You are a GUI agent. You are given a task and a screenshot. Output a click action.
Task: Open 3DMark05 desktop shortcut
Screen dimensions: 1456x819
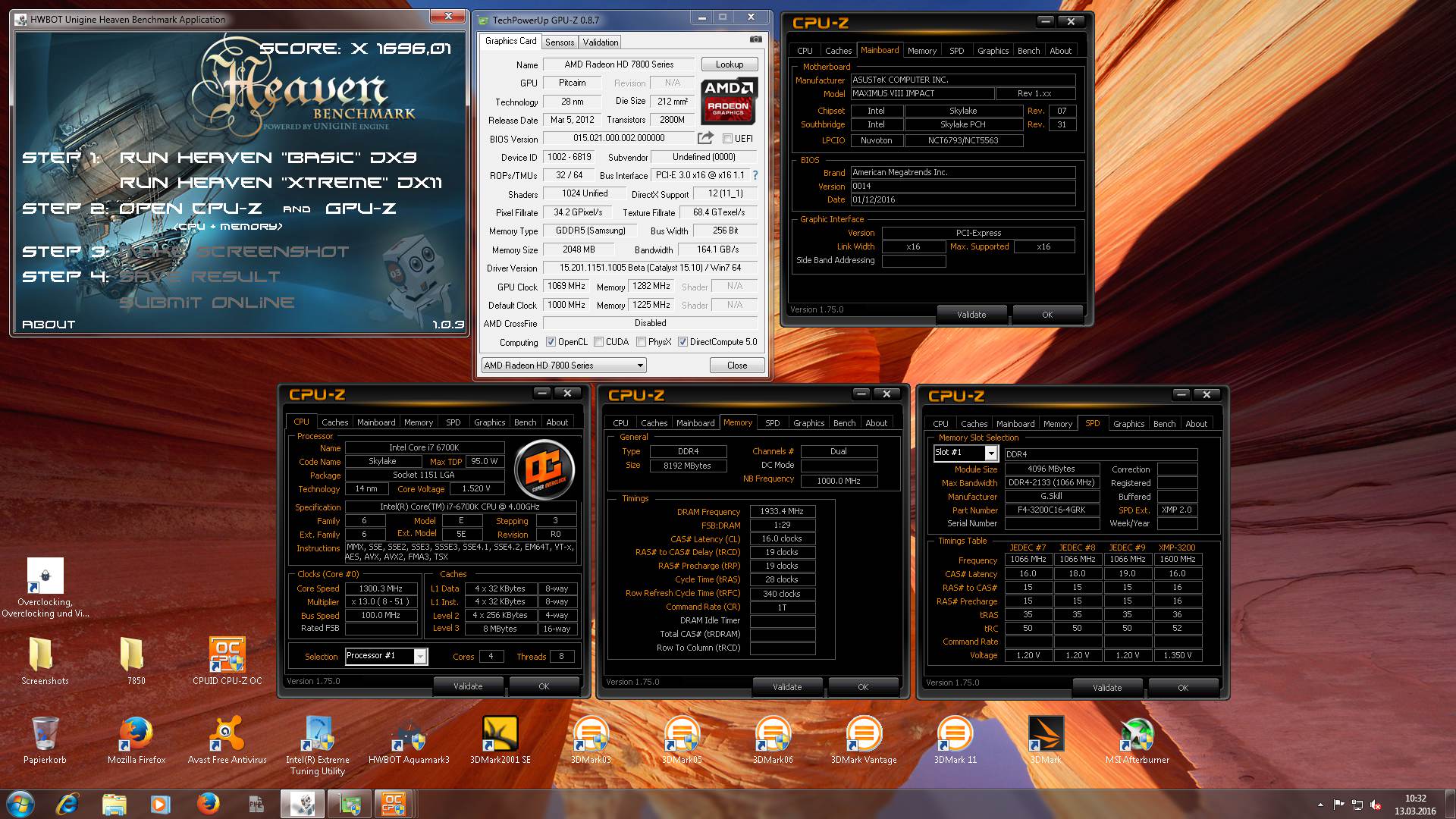point(682,741)
